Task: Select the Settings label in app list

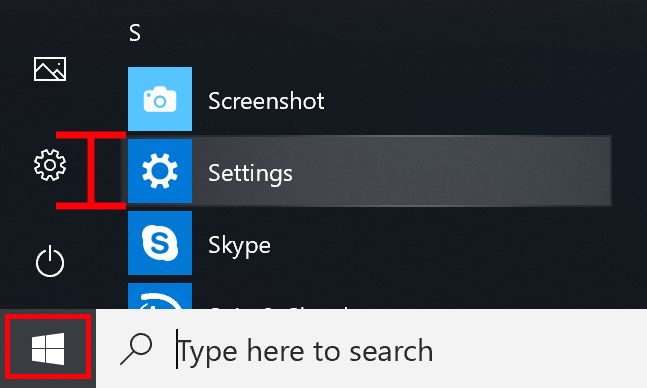Action: [250, 173]
